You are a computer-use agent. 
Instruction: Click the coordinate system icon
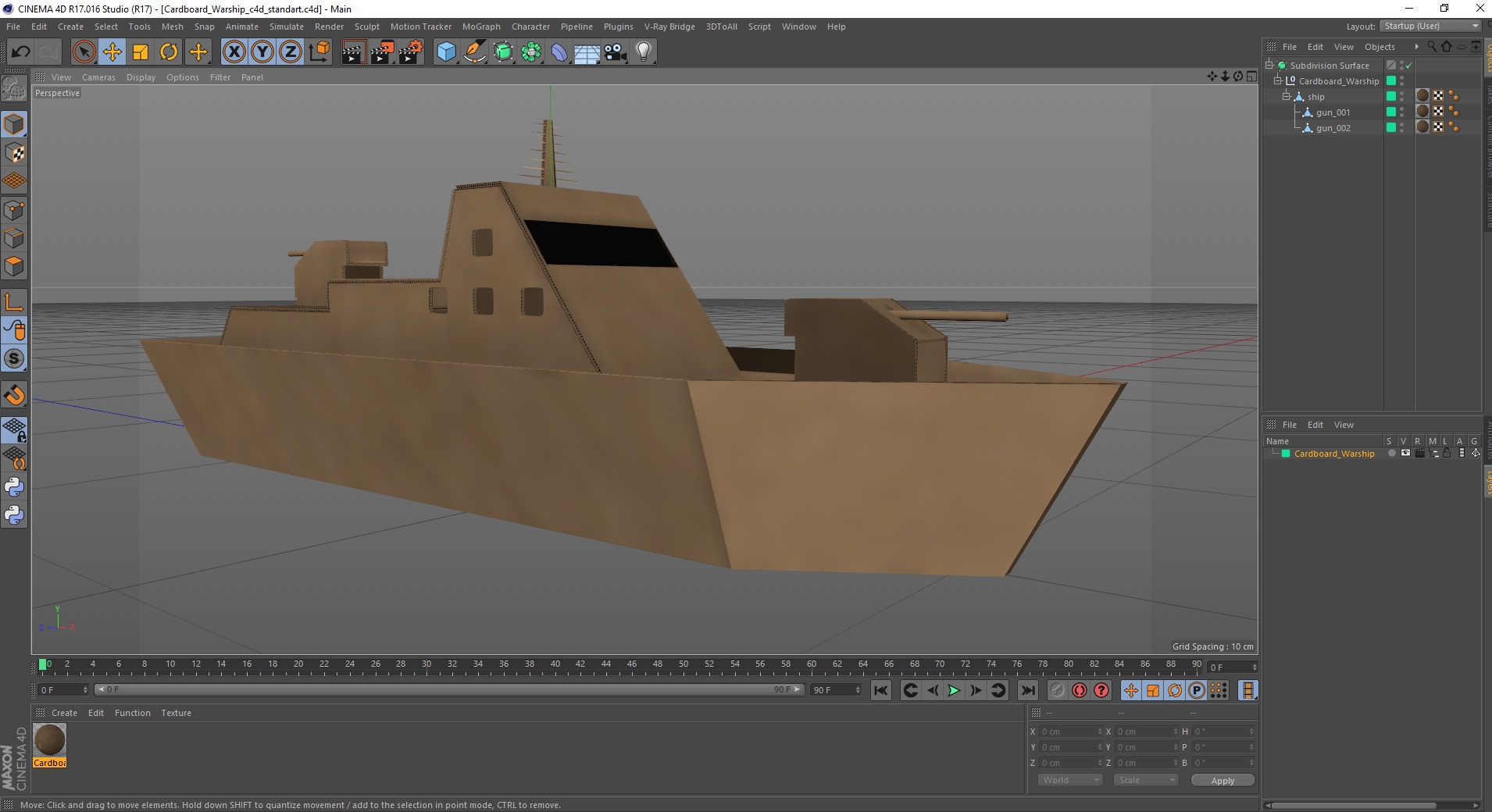(x=319, y=52)
